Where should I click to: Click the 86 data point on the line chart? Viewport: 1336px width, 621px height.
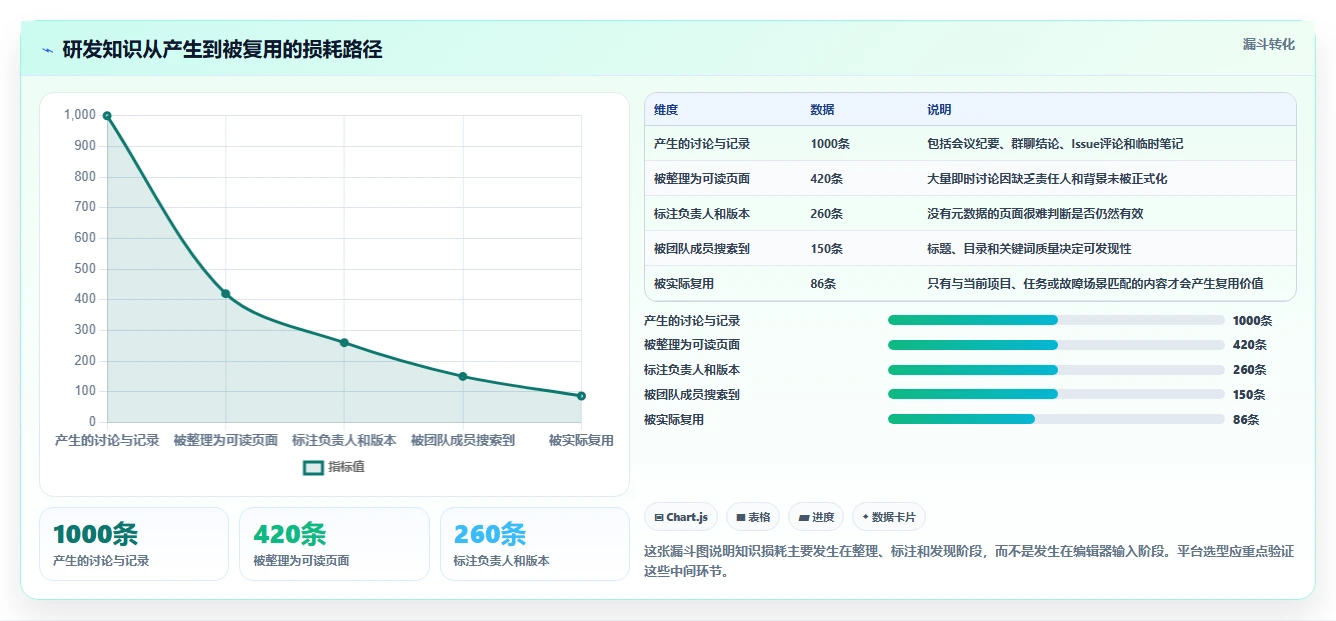[581, 396]
